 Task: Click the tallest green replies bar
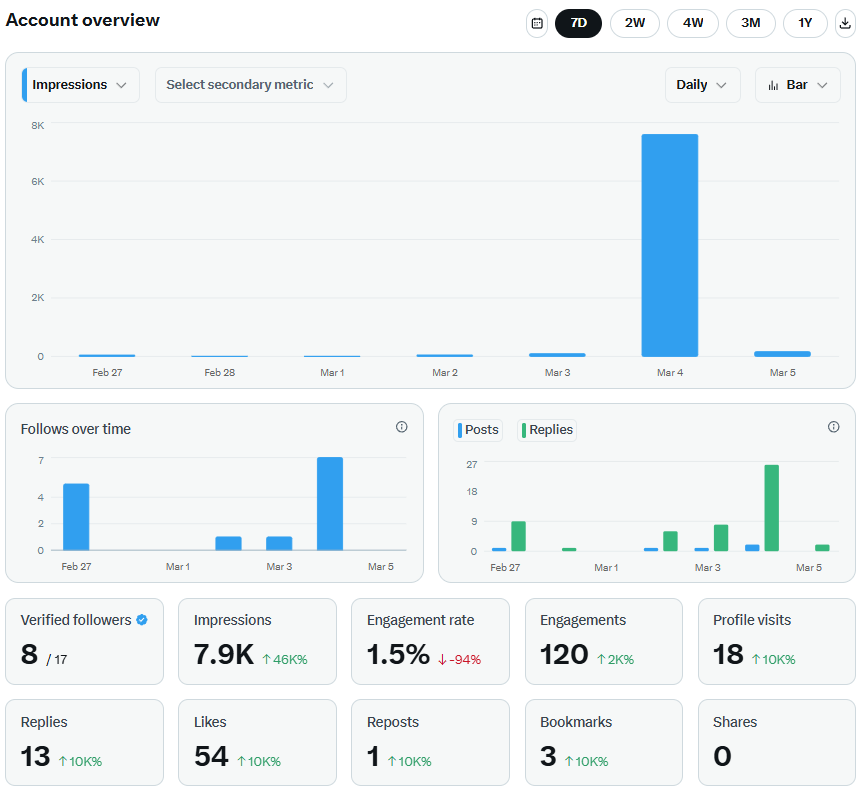coord(772,508)
